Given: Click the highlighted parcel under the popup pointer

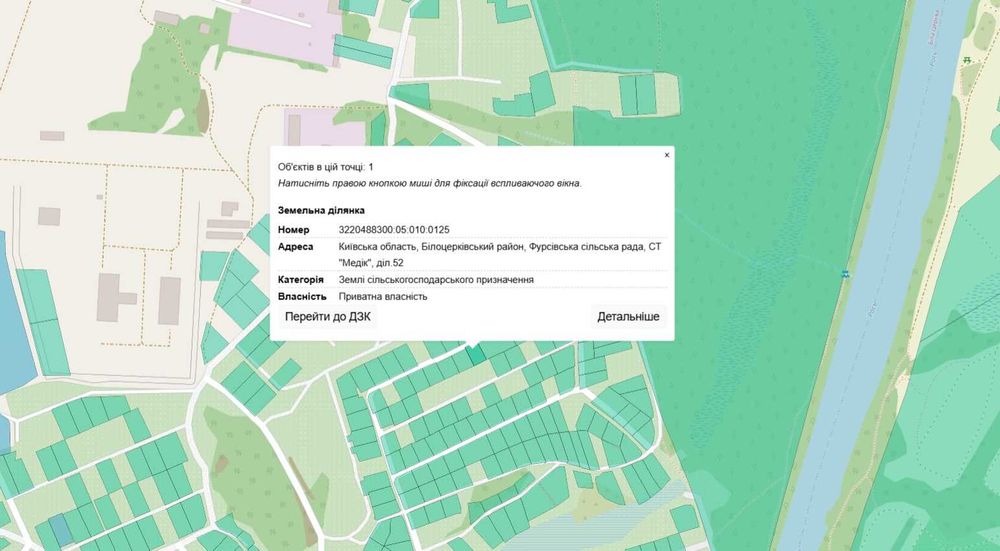Looking at the screenshot, I should pyautogui.click(x=475, y=355).
